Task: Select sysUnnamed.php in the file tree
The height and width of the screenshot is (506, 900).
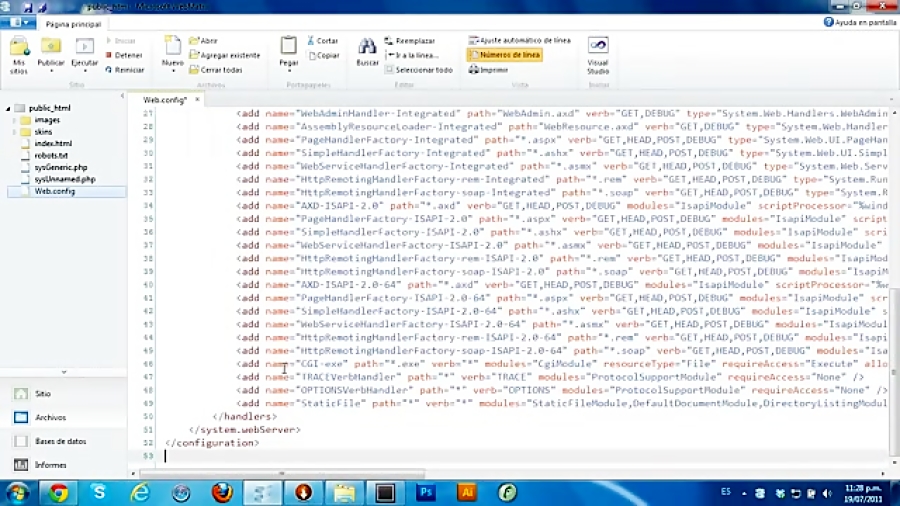Action: 64,180
